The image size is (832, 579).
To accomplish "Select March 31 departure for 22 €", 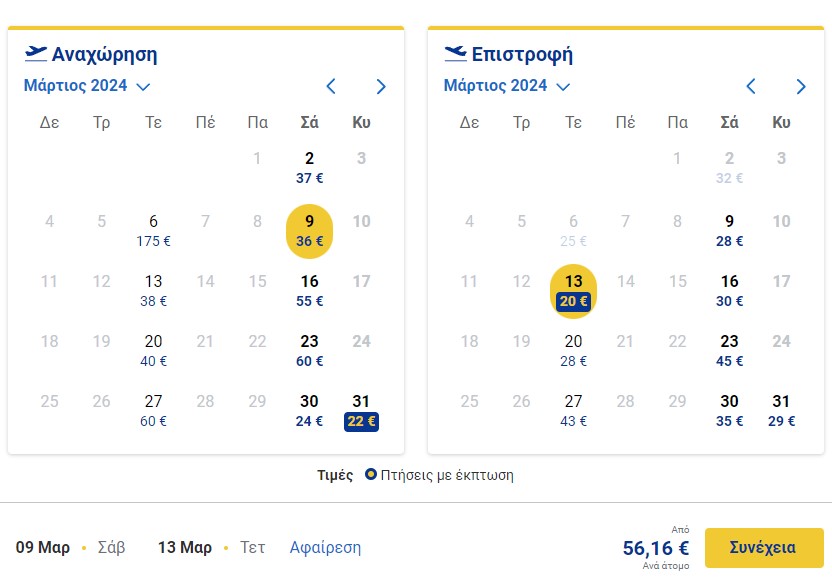I will (x=361, y=411).
